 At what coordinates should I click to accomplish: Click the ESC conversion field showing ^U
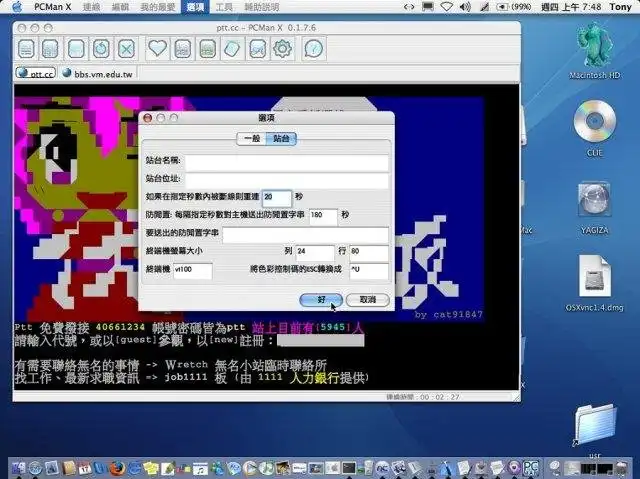click(x=369, y=271)
